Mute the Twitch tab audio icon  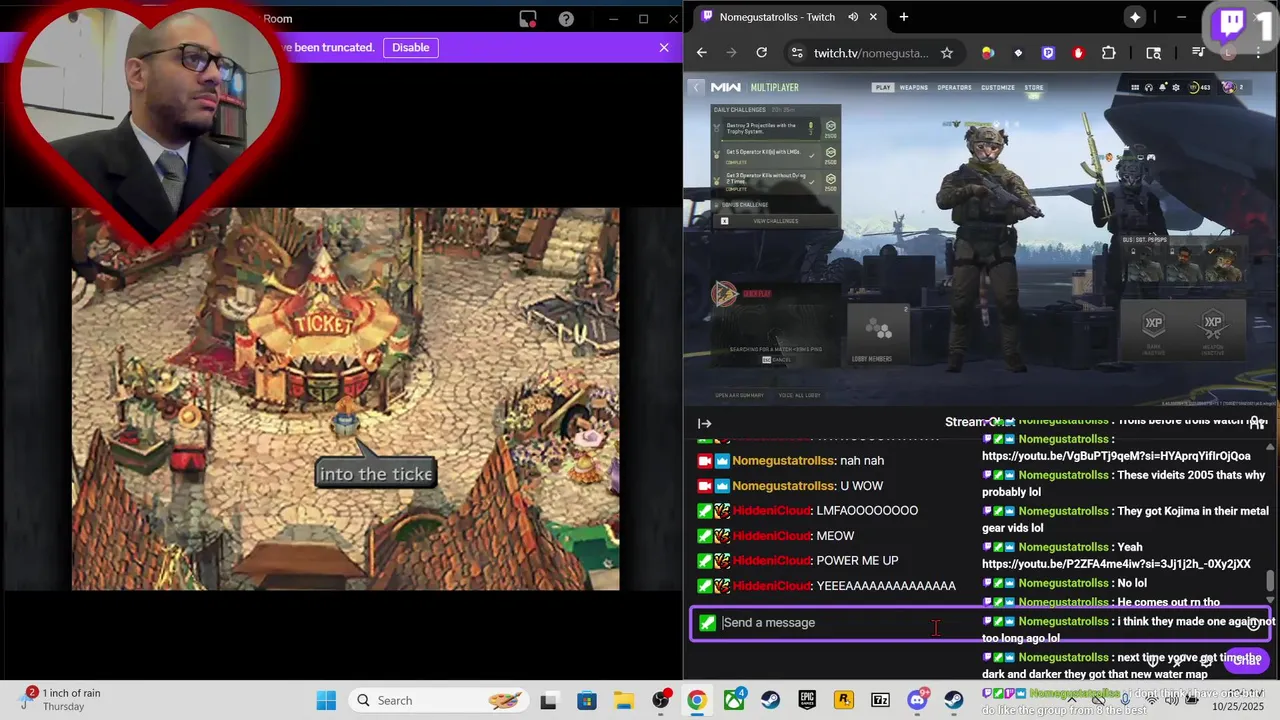tap(853, 17)
